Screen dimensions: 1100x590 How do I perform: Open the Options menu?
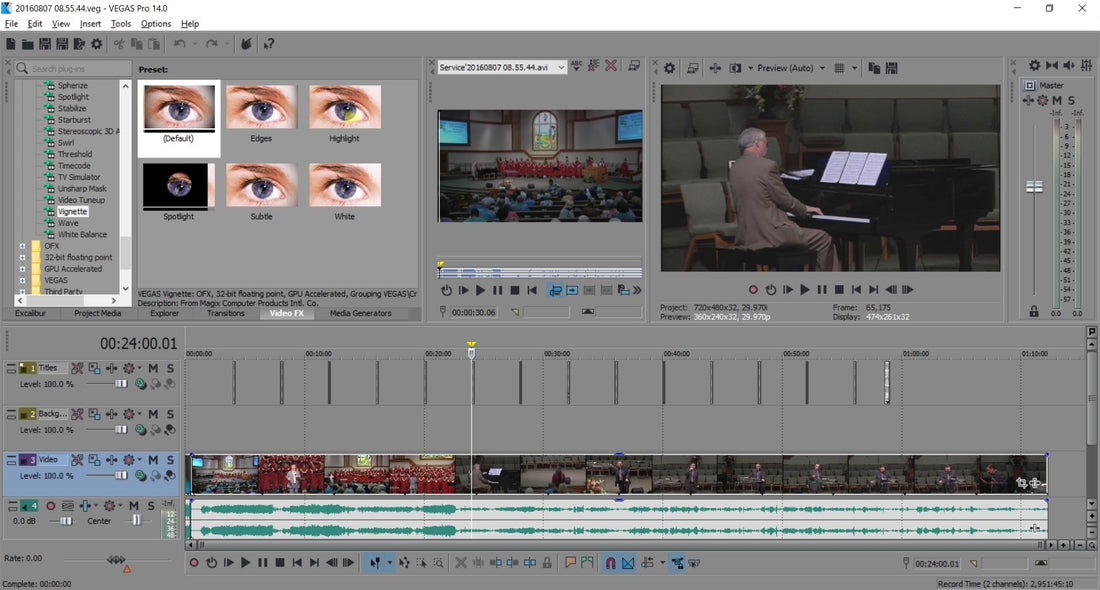[x=156, y=23]
